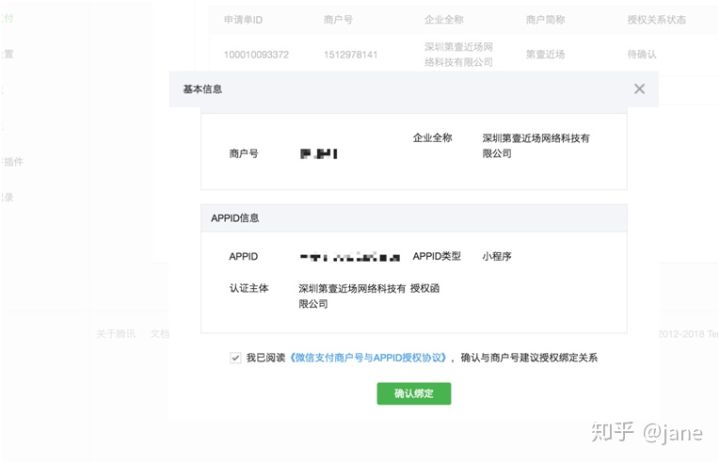
Task: Click the 商户简称 column header
Action: click(545, 20)
